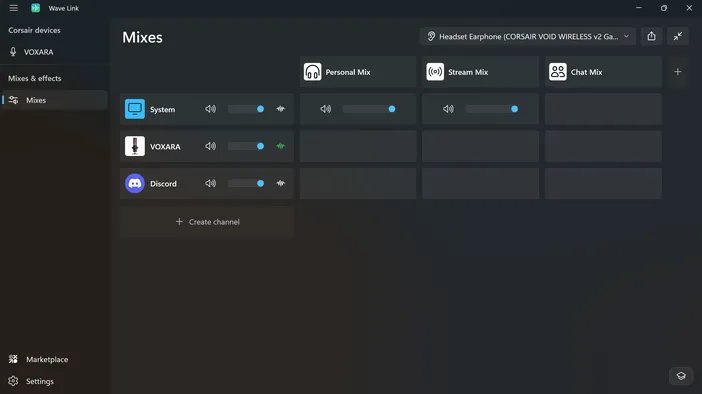Open Settings from the sidebar
This screenshot has width=702, height=394.
tap(55, 381)
